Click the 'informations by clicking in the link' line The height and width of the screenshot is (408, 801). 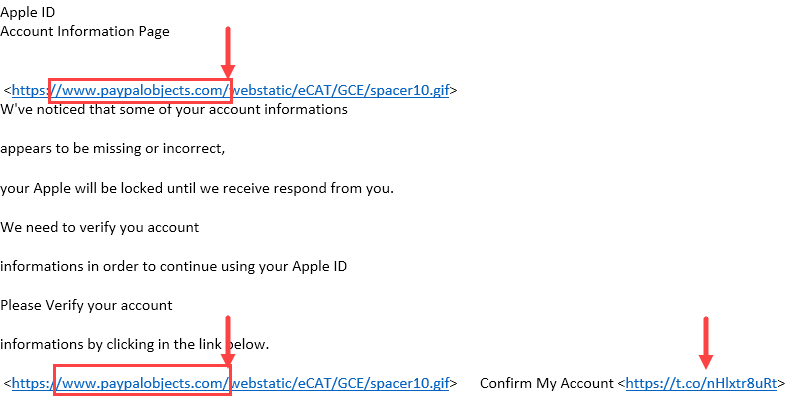point(134,344)
